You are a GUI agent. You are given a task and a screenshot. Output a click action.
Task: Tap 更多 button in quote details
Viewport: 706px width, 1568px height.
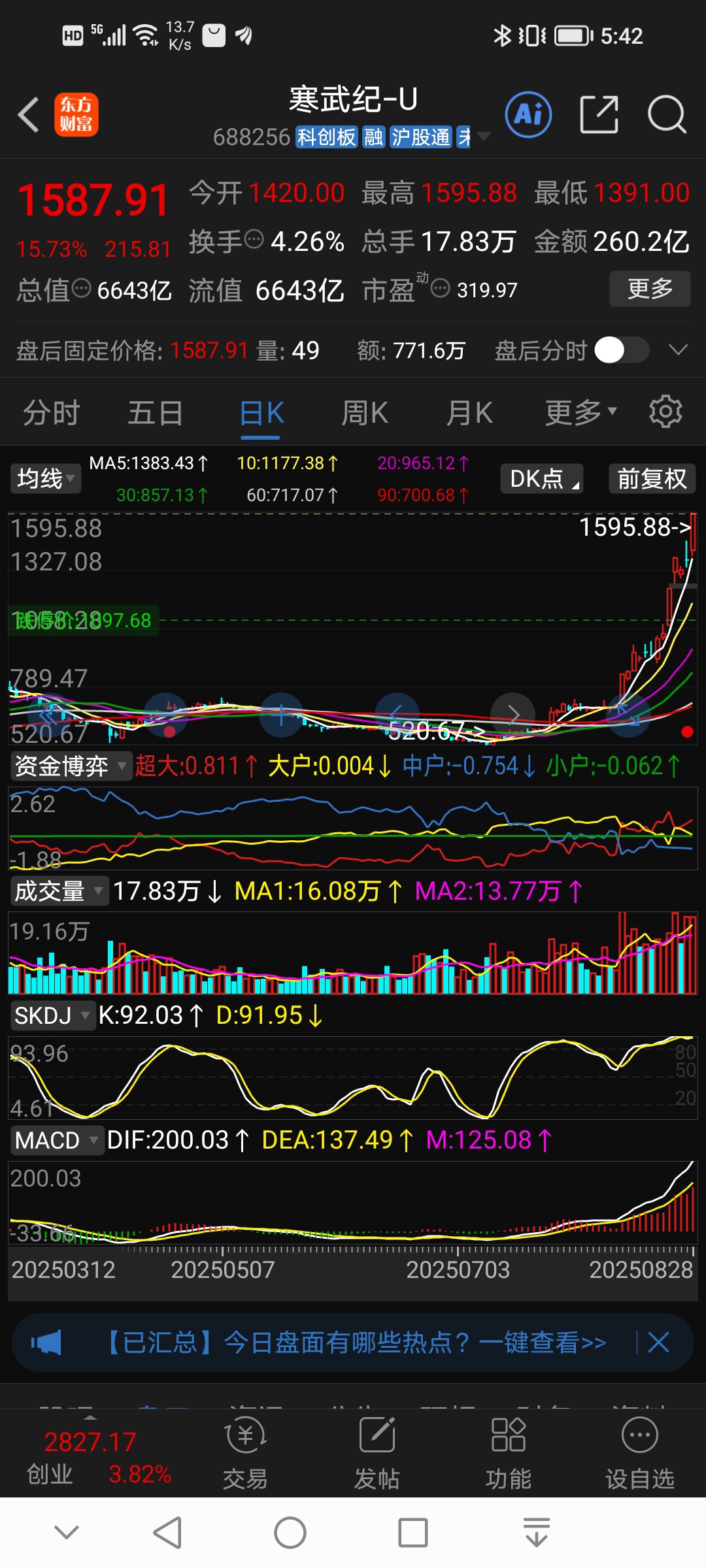click(650, 288)
